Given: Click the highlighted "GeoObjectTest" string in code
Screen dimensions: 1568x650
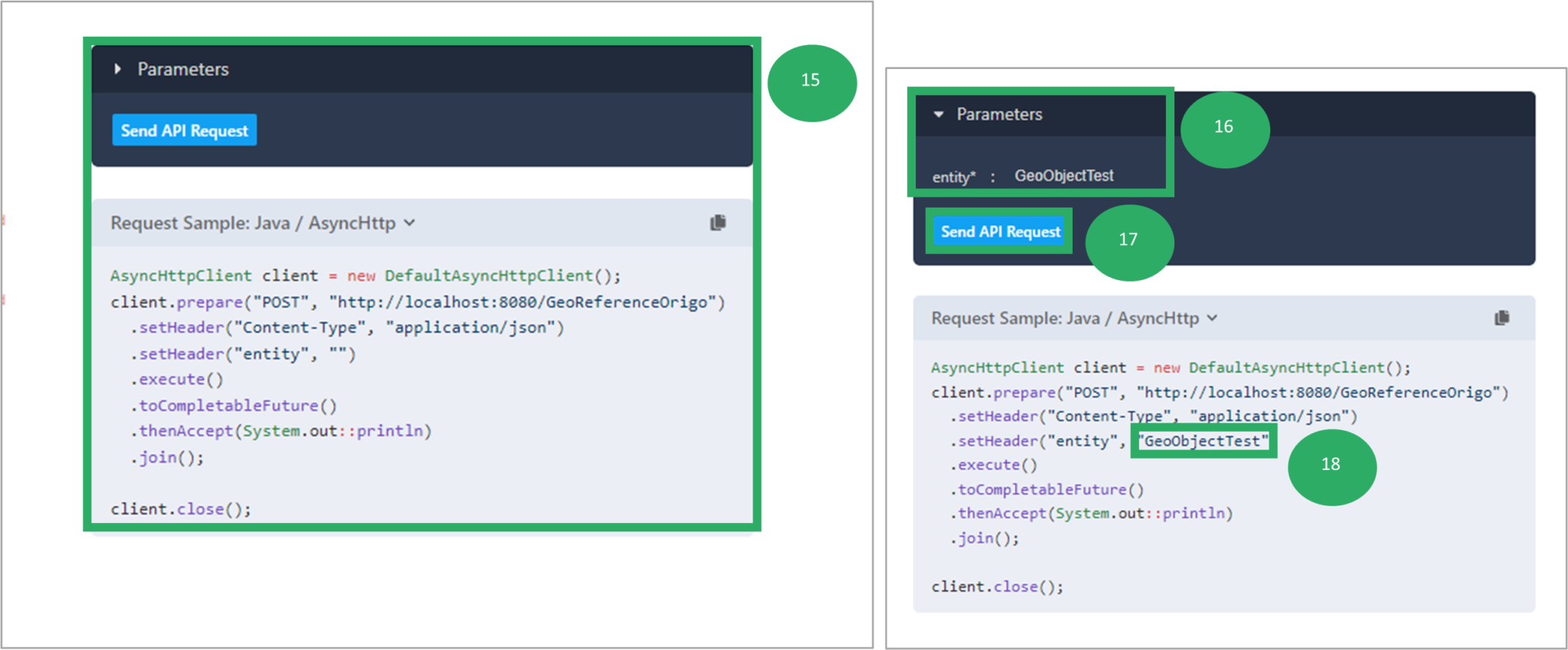Looking at the screenshot, I should tap(1203, 442).
